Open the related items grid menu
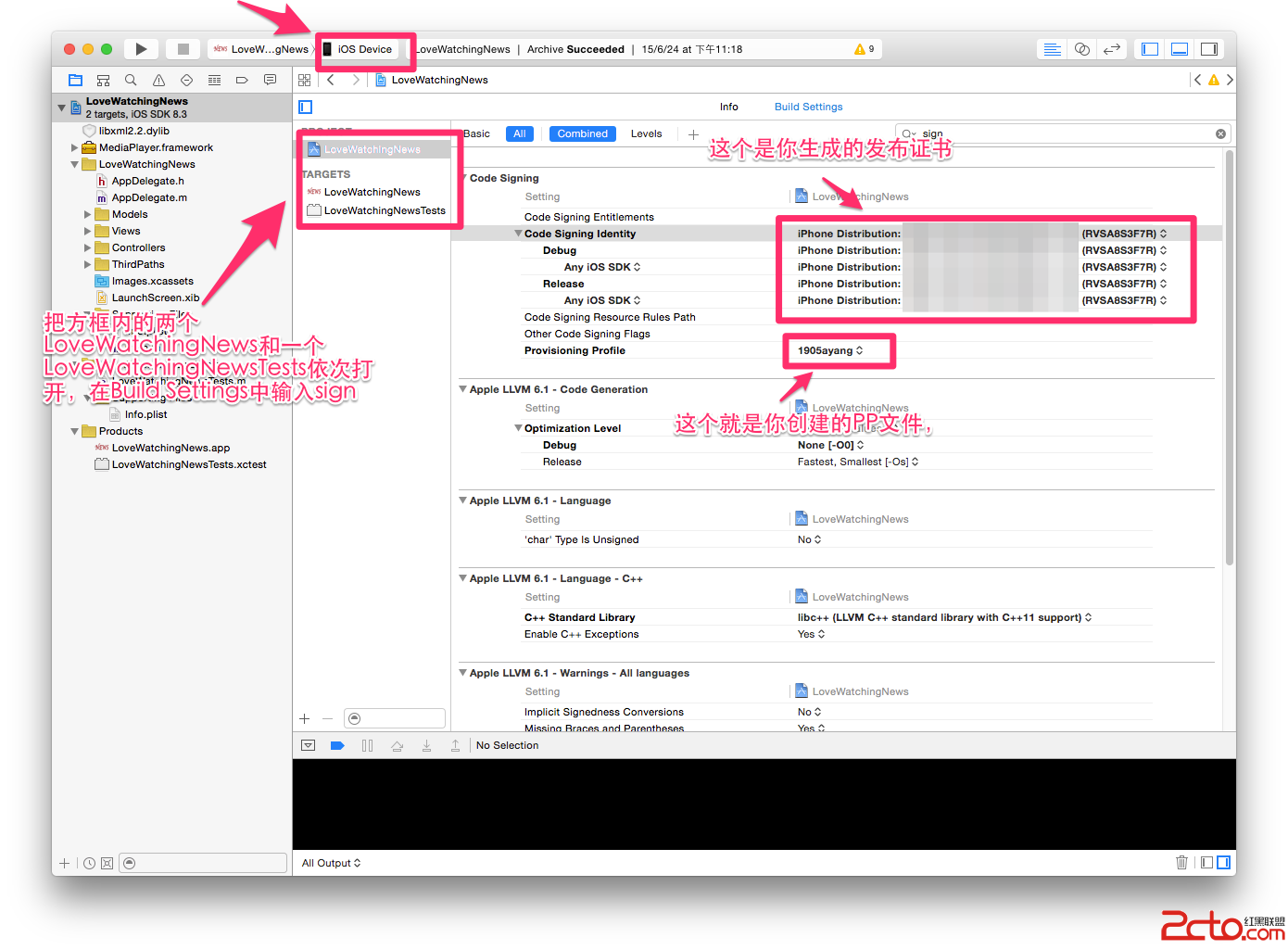The image size is (1288, 950). click(x=305, y=81)
